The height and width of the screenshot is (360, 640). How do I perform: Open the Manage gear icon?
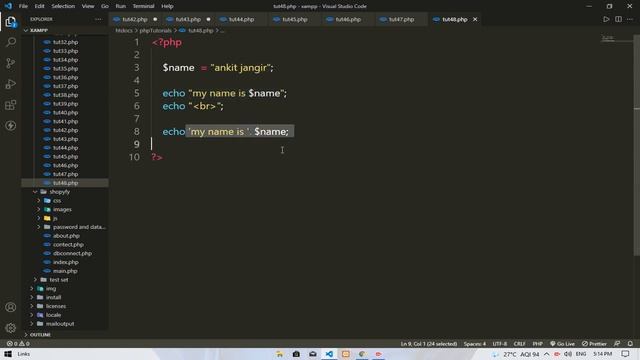coord(11,328)
